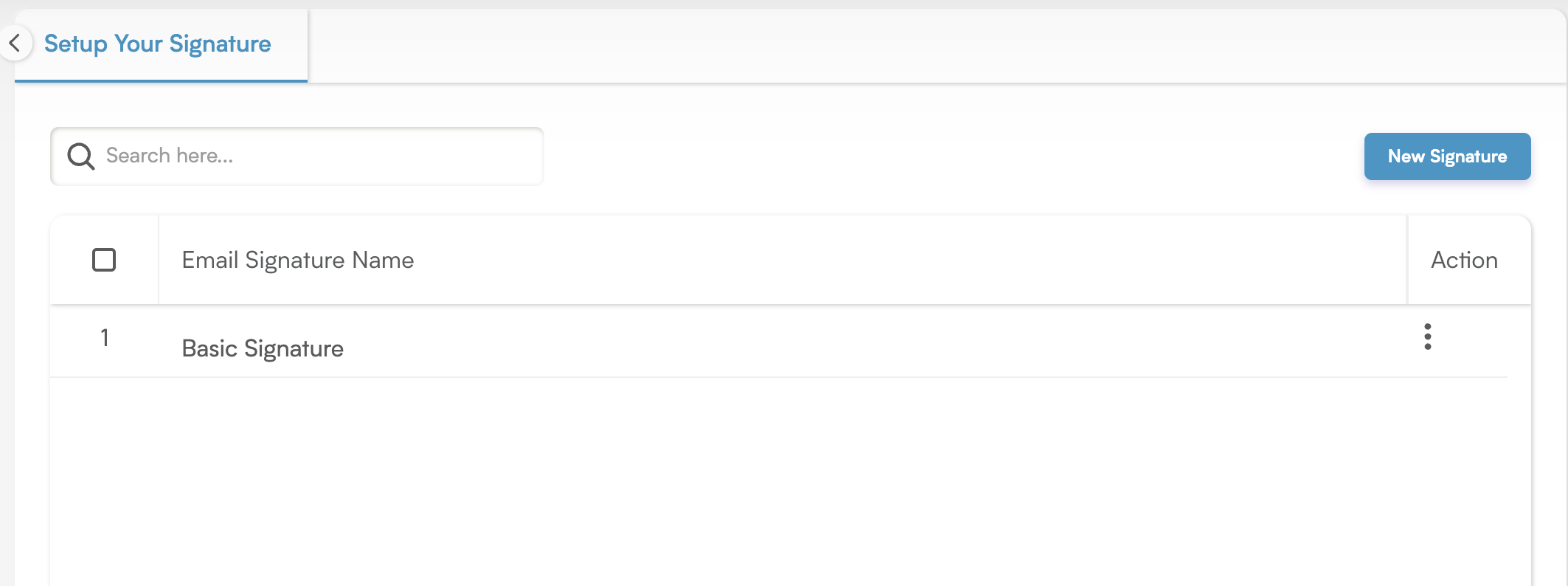Click the Email Signature Name column header

[x=298, y=260]
